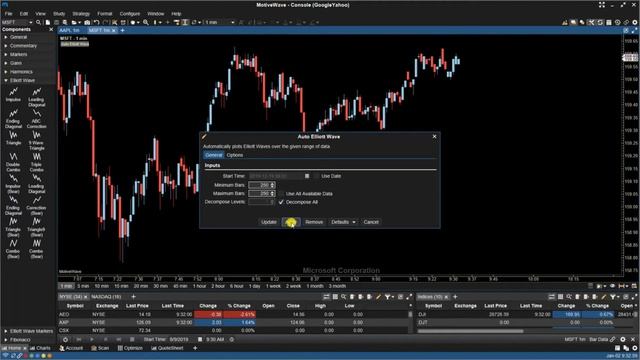Expand the Fibonacci components group
The height and width of the screenshot is (360, 640).
(6, 340)
